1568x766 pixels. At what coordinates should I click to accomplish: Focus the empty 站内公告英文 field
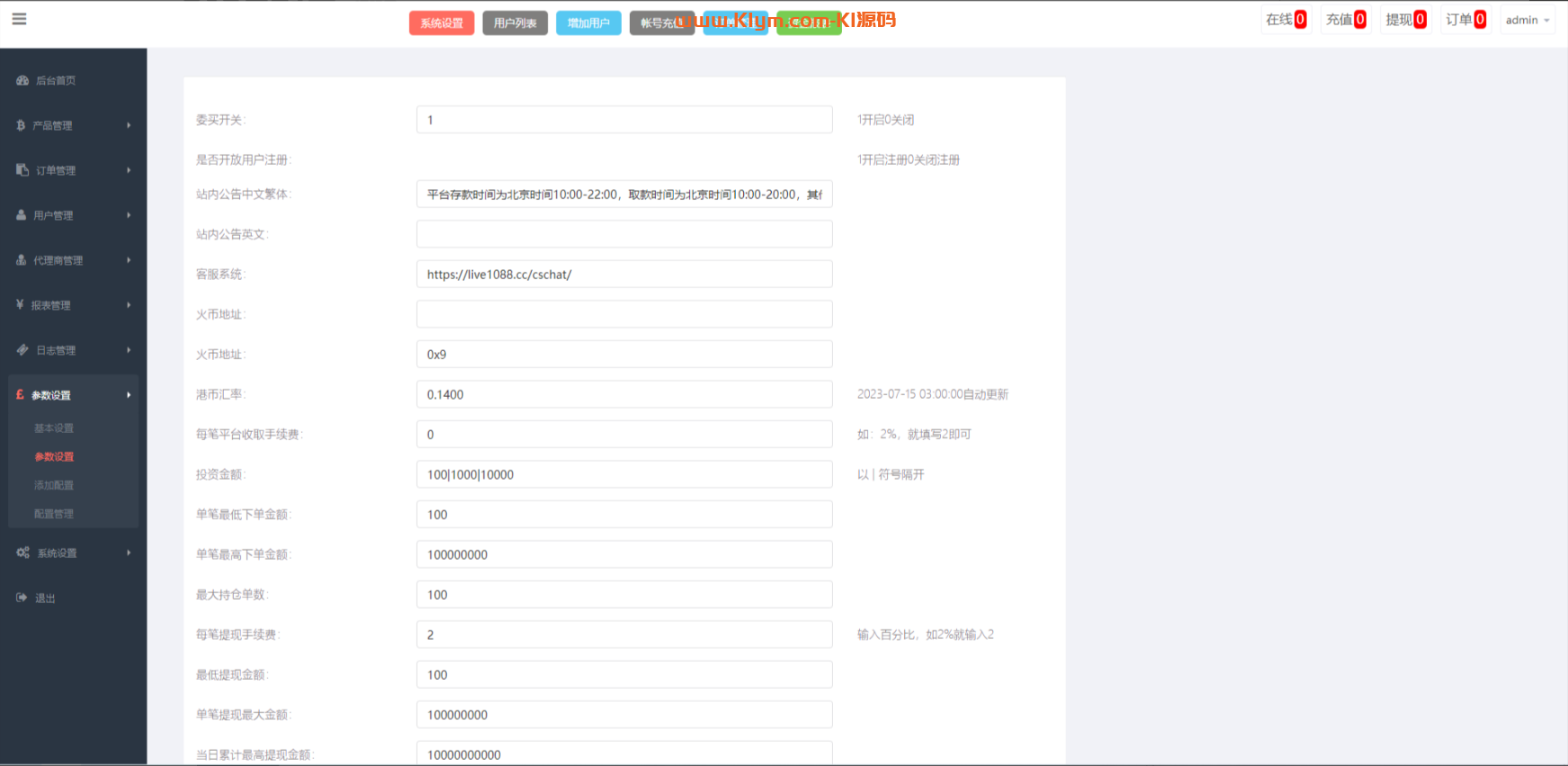tap(624, 234)
